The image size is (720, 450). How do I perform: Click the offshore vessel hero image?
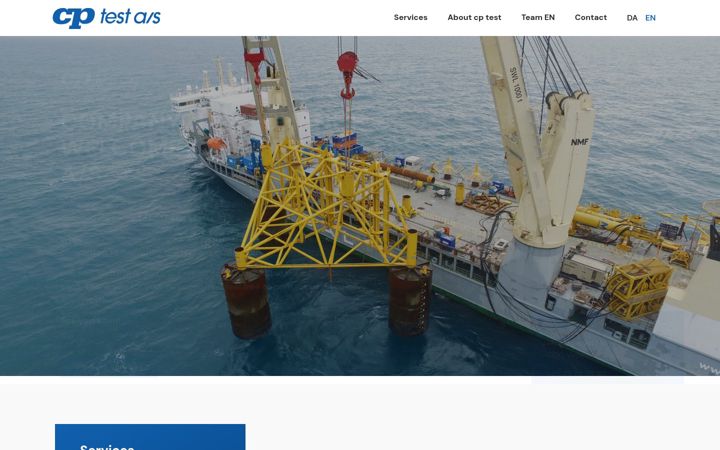tap(360, 206)
